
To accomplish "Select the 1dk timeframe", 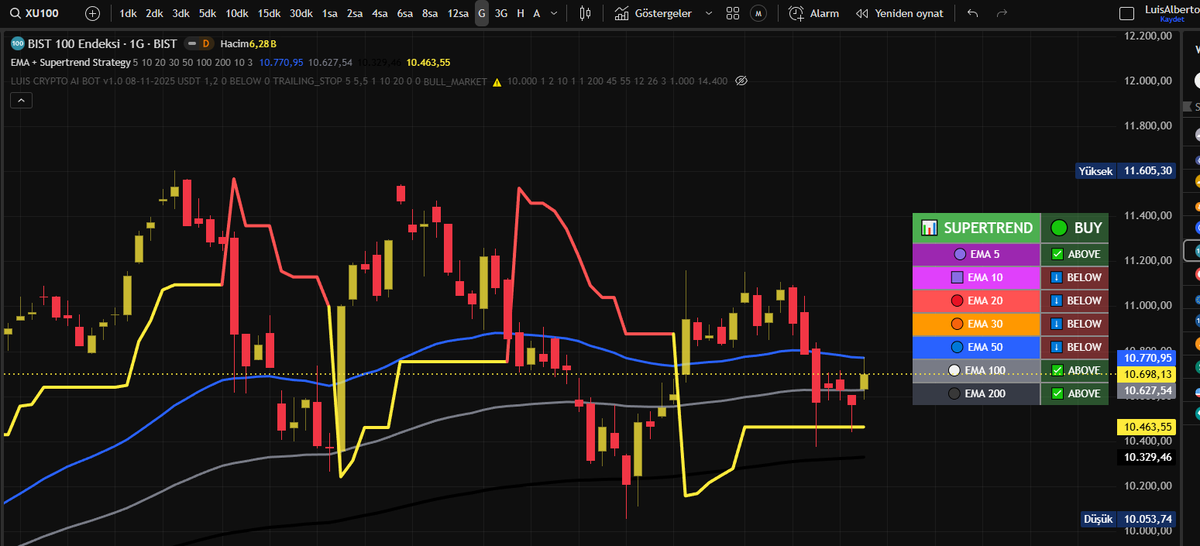I will pyautogui.click(x=128, y=14).
